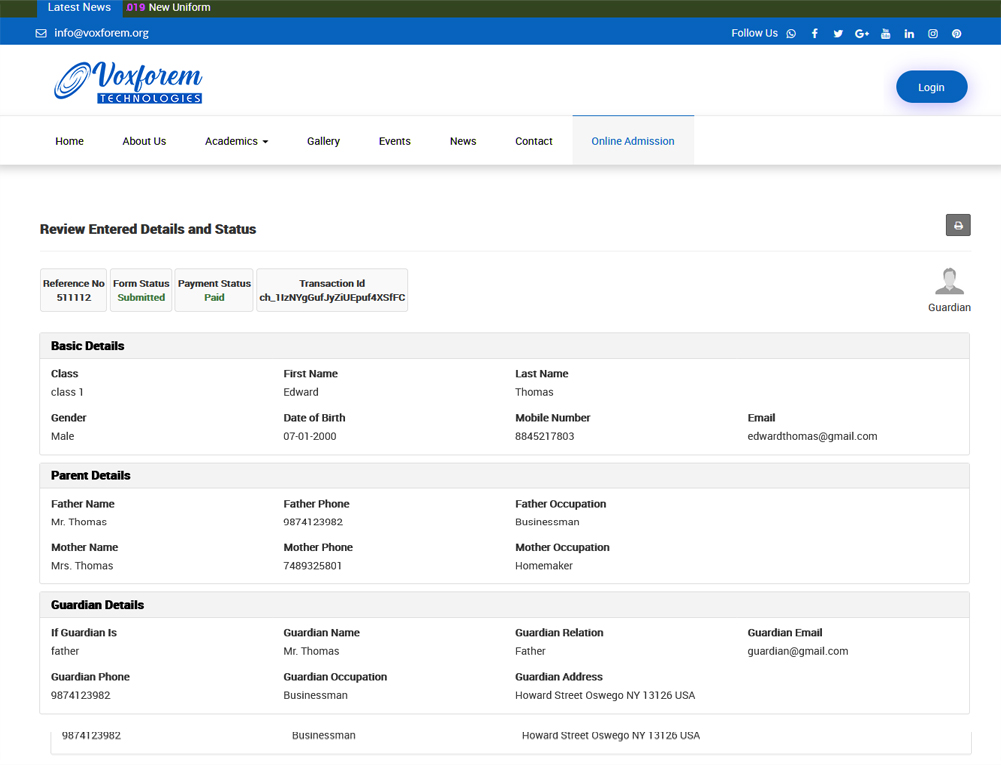Open the Pinterest icon

pos(956,34)
